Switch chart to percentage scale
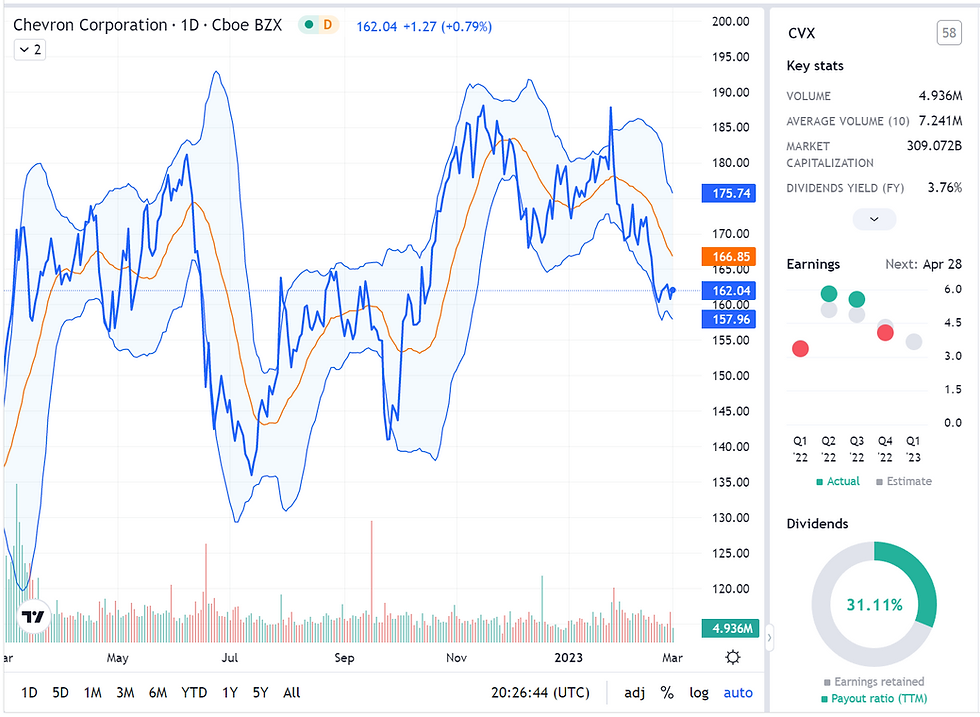Viewport: 980px width, 717px height. click(x=665, y=692)
